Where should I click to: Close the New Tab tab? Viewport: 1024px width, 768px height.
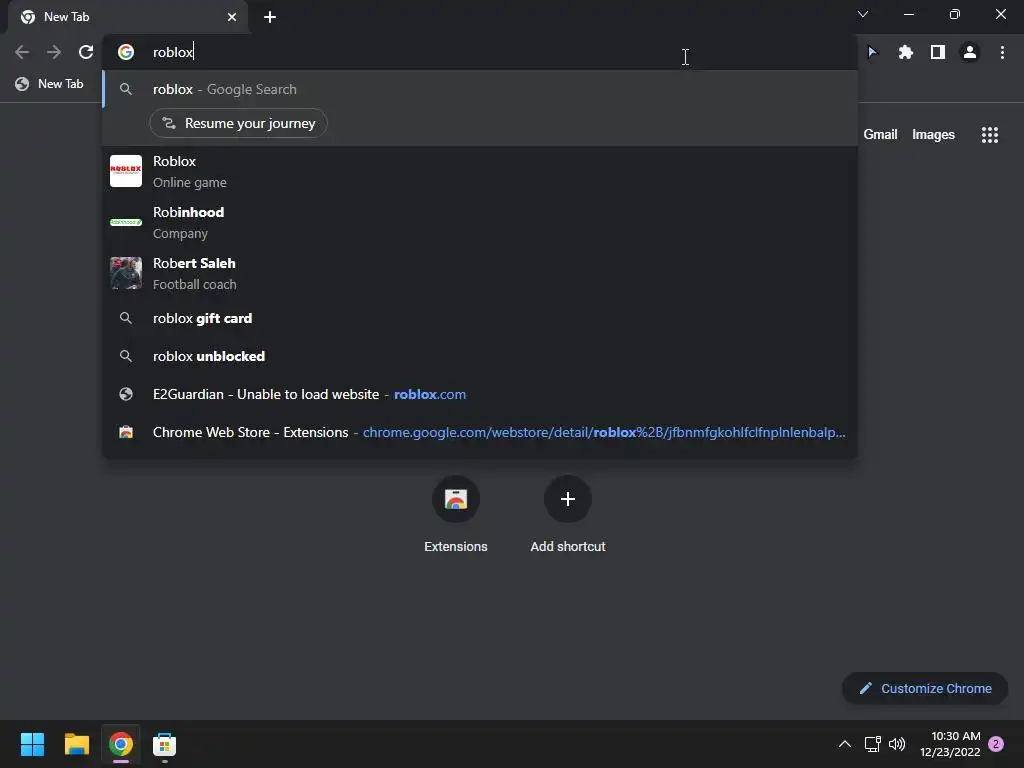coord(232,17)
